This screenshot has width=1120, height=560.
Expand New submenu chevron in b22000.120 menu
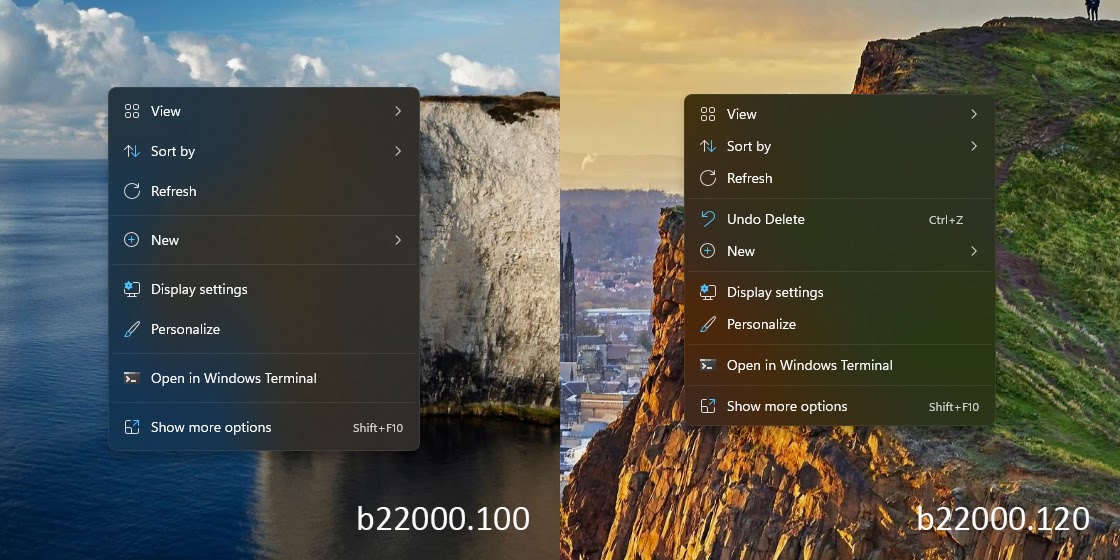(x=974, y=251)
